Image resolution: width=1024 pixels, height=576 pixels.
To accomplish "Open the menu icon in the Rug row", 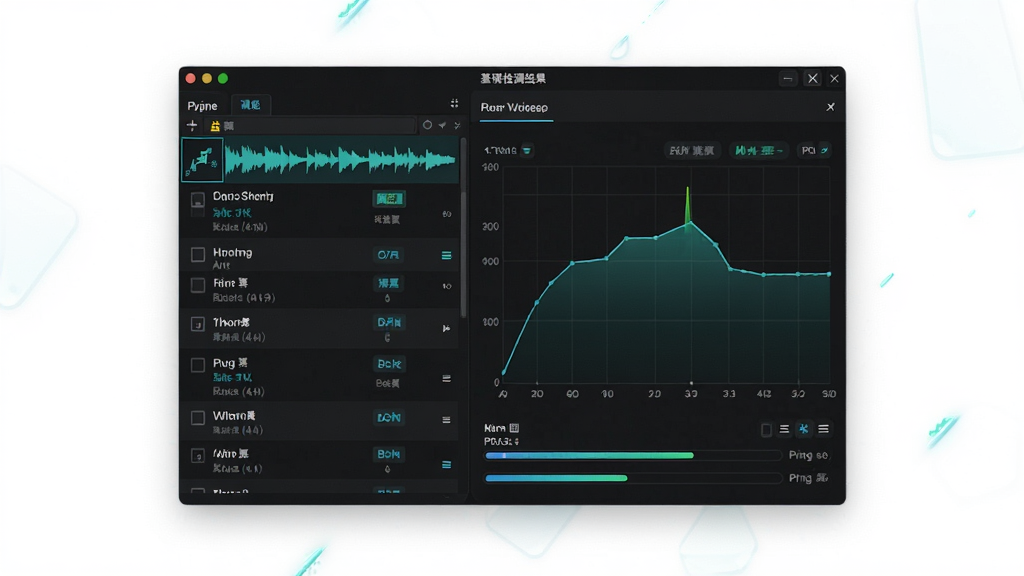I will click(447, 378).
